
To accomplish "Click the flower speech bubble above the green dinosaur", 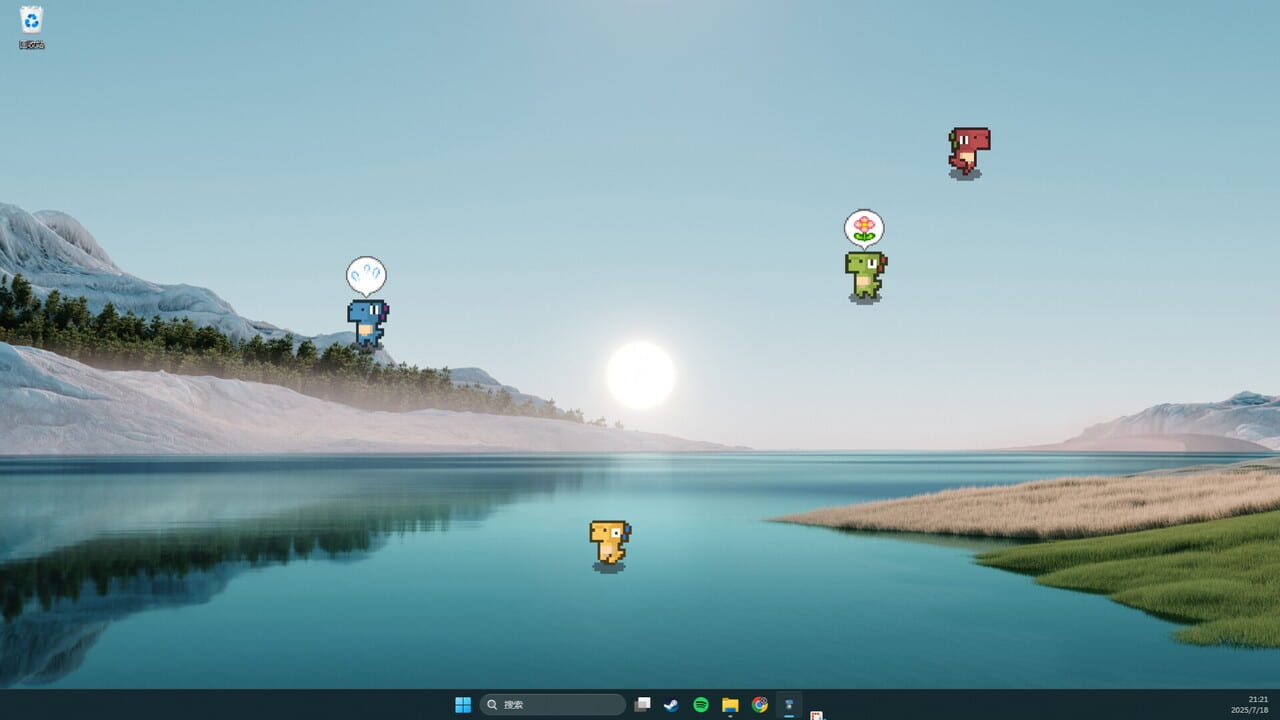I will click(x=862, y=227).
